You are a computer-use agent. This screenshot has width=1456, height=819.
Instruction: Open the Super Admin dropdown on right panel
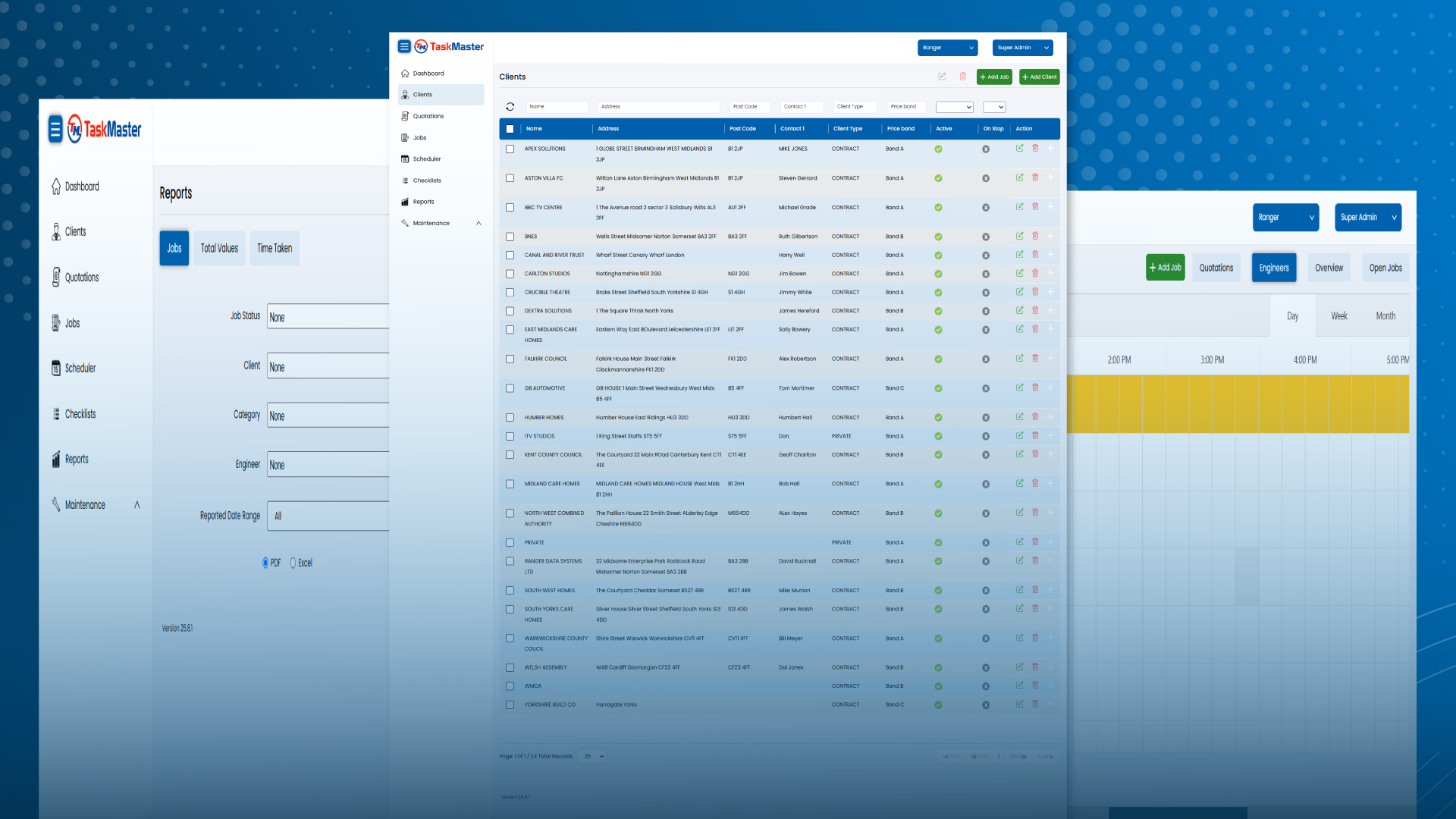pos(1367,218)
